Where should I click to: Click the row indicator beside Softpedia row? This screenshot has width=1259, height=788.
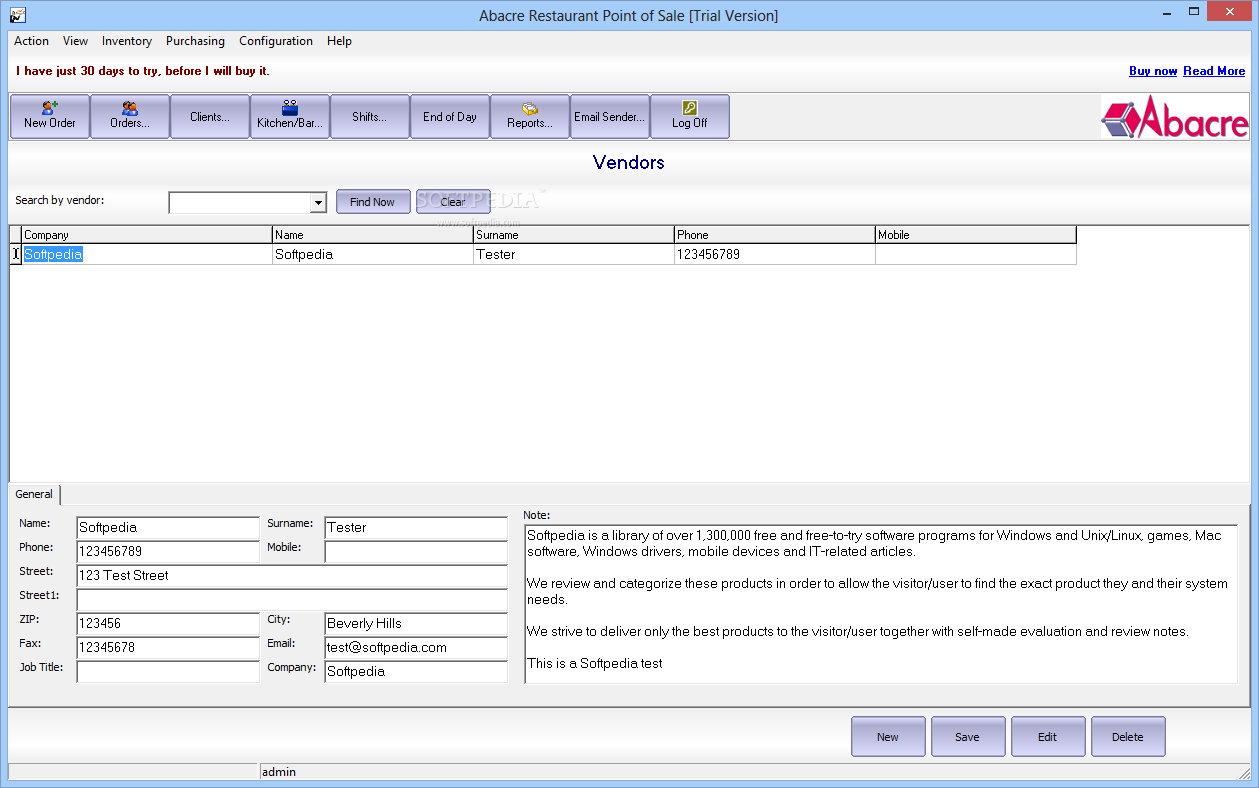(15, 254)
